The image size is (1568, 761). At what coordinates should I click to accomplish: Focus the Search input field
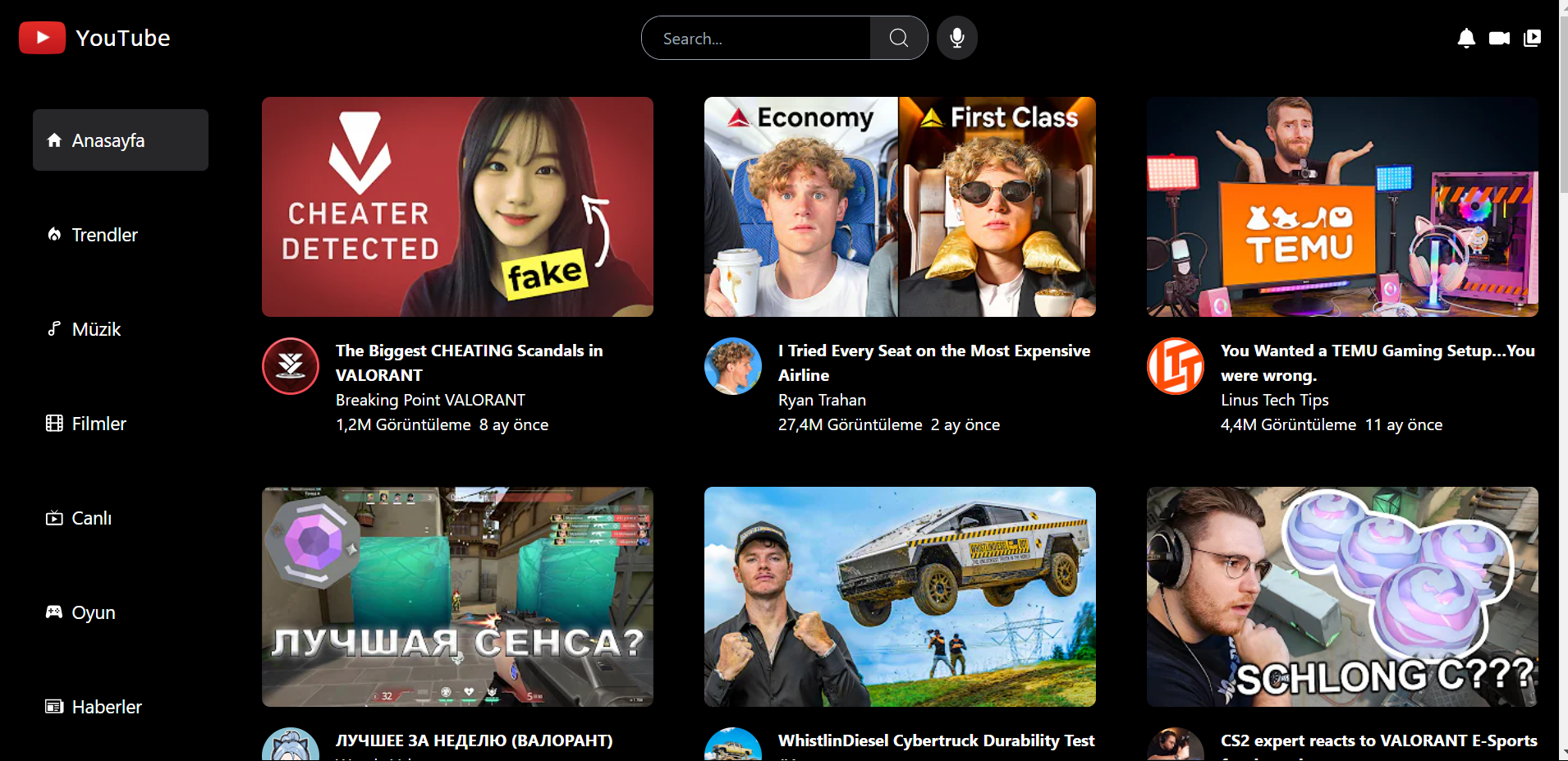coord(756,38)
